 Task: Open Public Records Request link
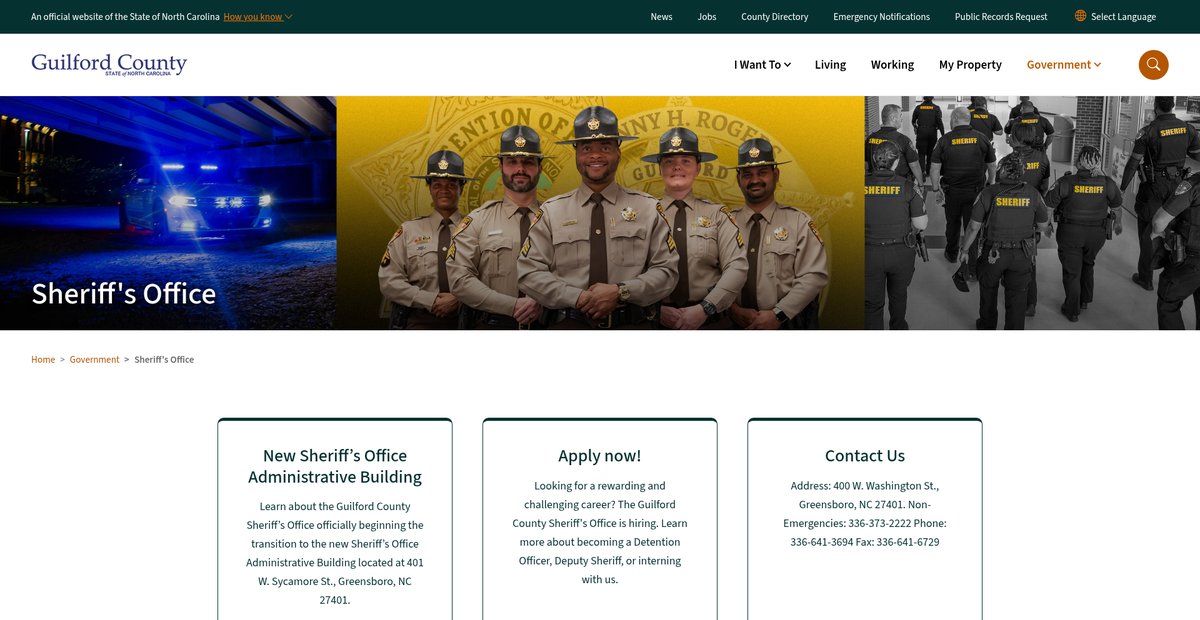[x=1001, y=17]
